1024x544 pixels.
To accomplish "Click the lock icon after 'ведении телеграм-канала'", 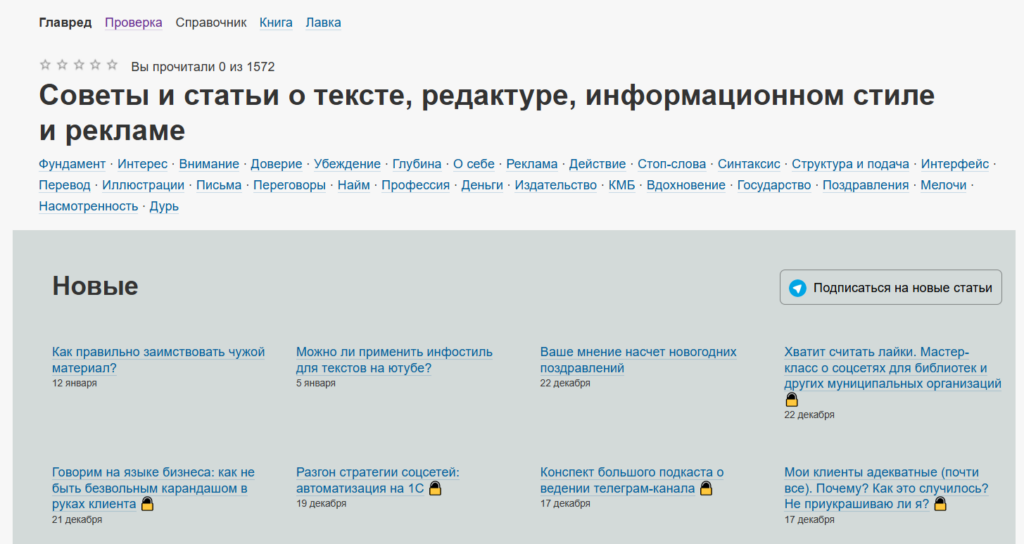I will 706,488.
